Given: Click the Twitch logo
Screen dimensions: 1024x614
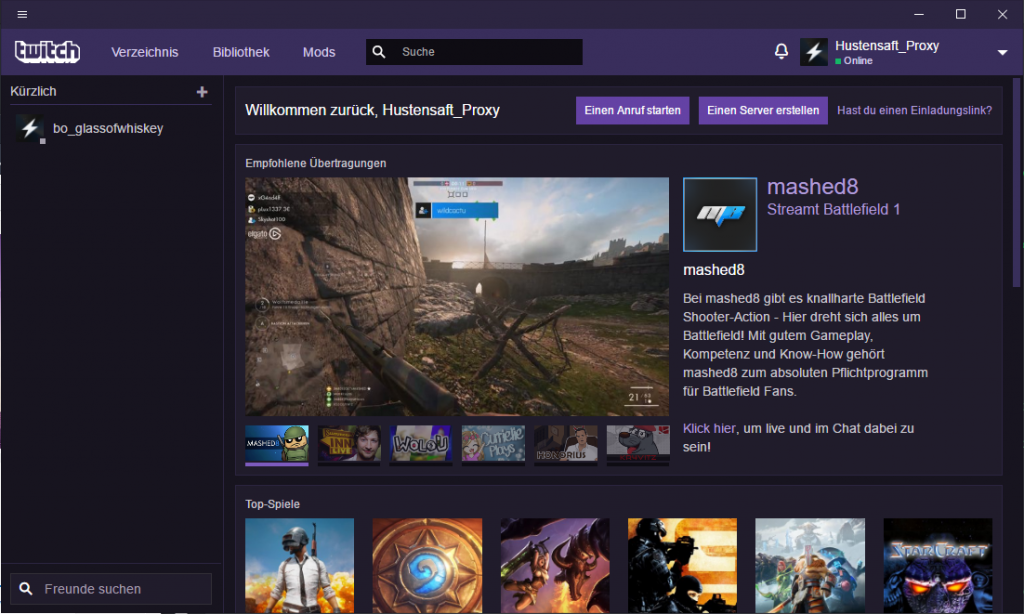Looking at the screenshot, I should coord(48,52).
